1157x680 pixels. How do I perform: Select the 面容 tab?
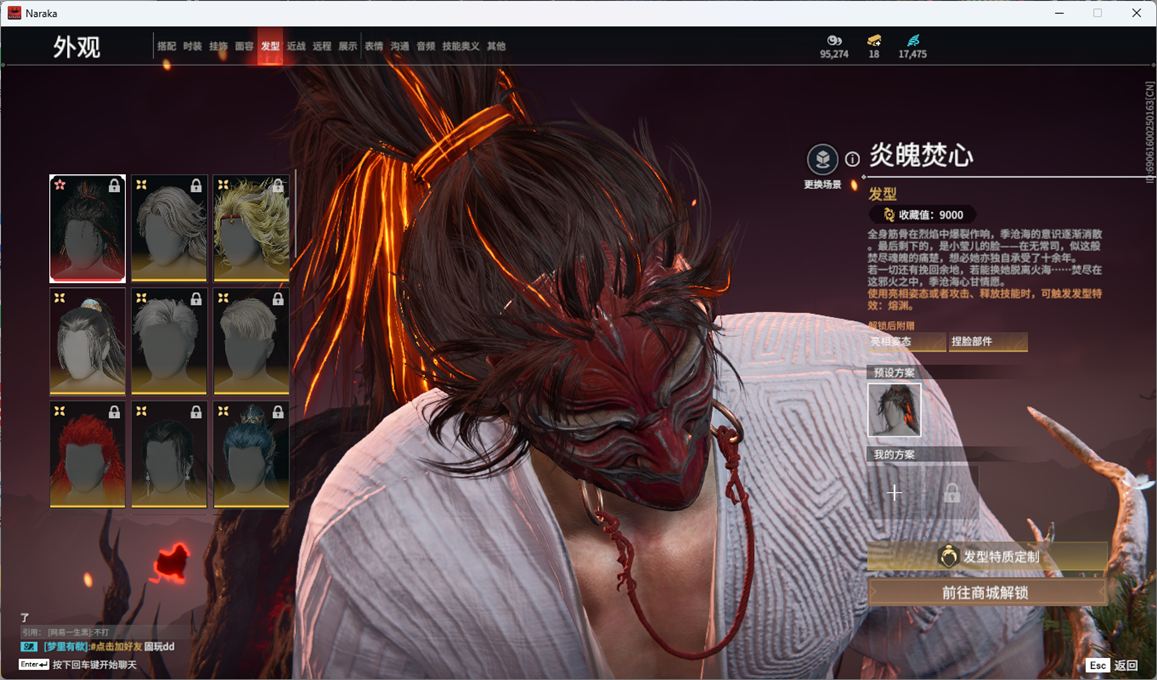pos(244,46)
